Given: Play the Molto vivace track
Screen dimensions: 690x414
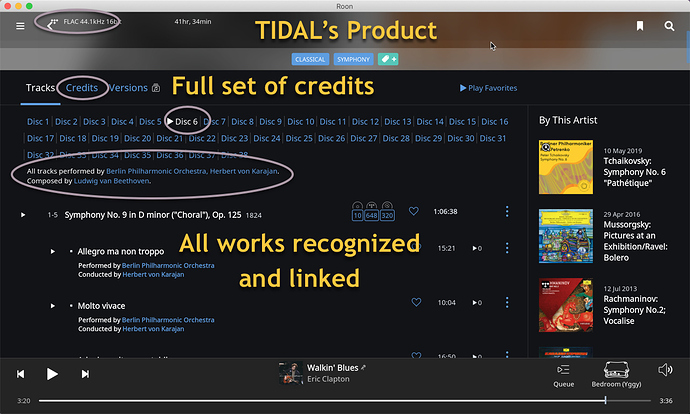Looking at the screenshot, I should click(x=52, y=306).
